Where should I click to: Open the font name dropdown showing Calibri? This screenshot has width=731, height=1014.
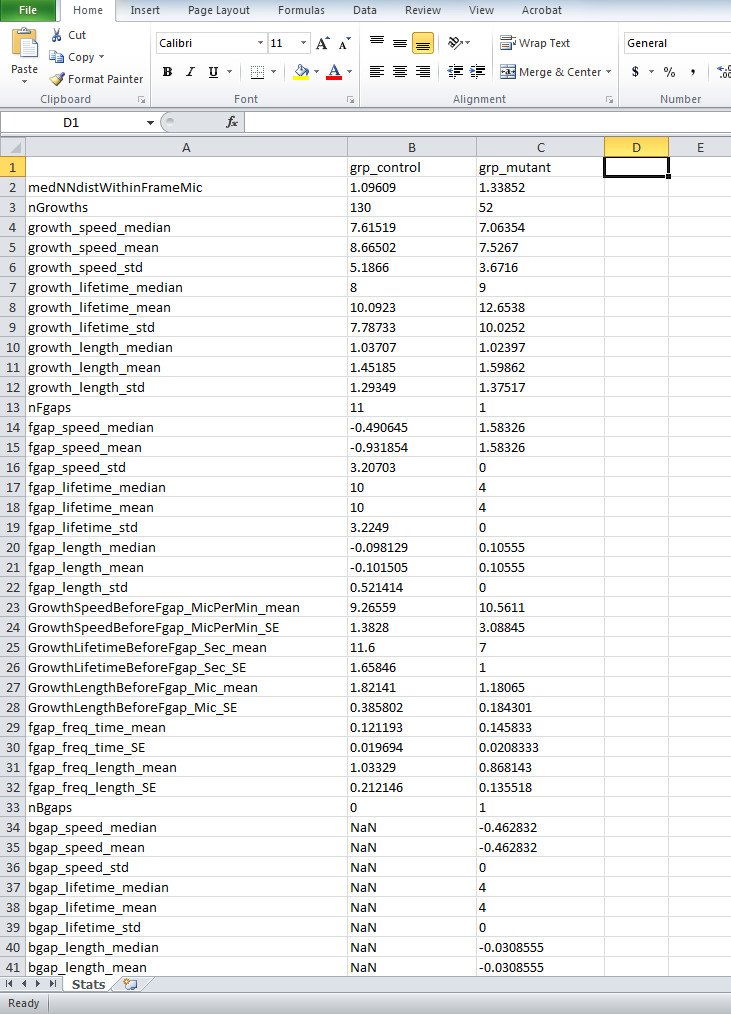click(261, 44)
